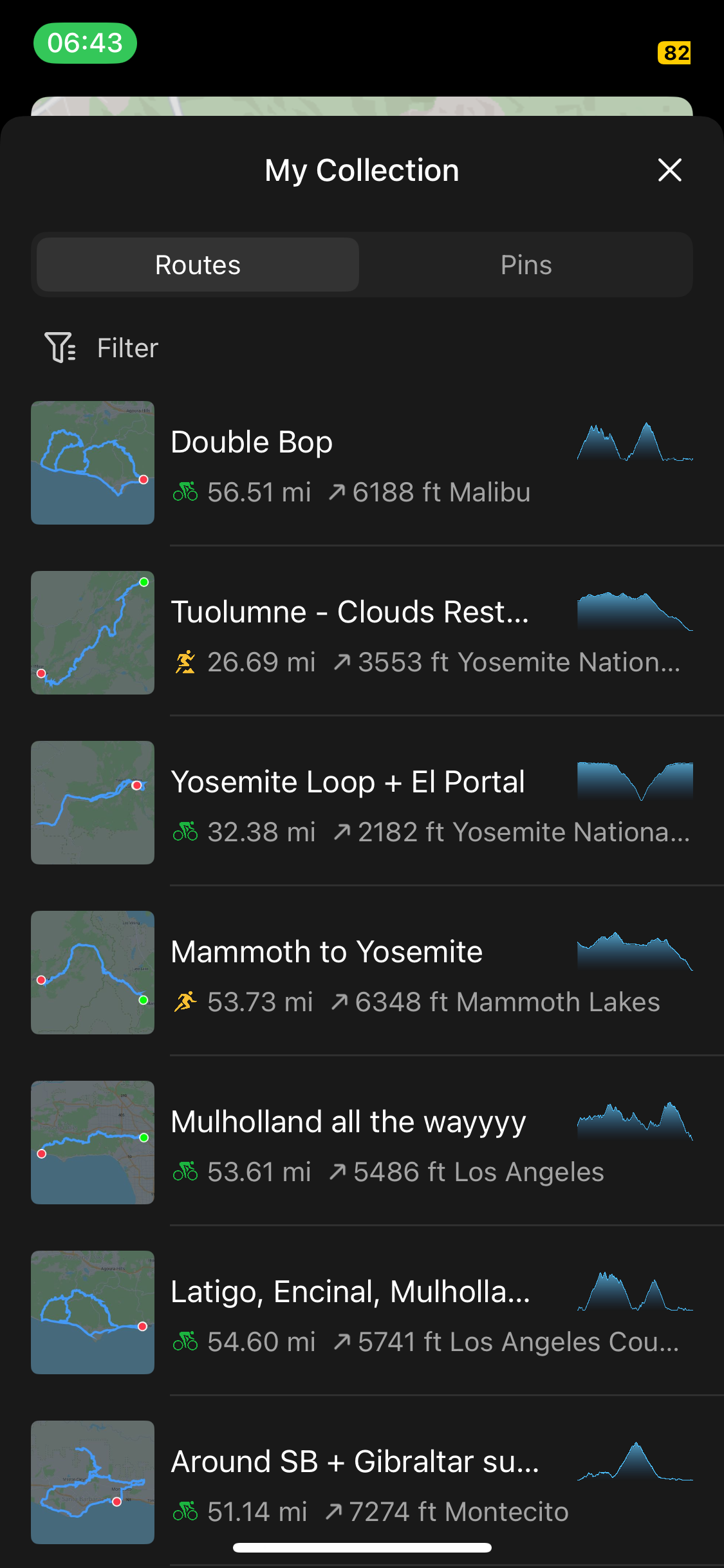The width and height of the screenshot is (724, 1568).
Task: Tap the cycling icon on Double Bop
Action: click(185, 492)
